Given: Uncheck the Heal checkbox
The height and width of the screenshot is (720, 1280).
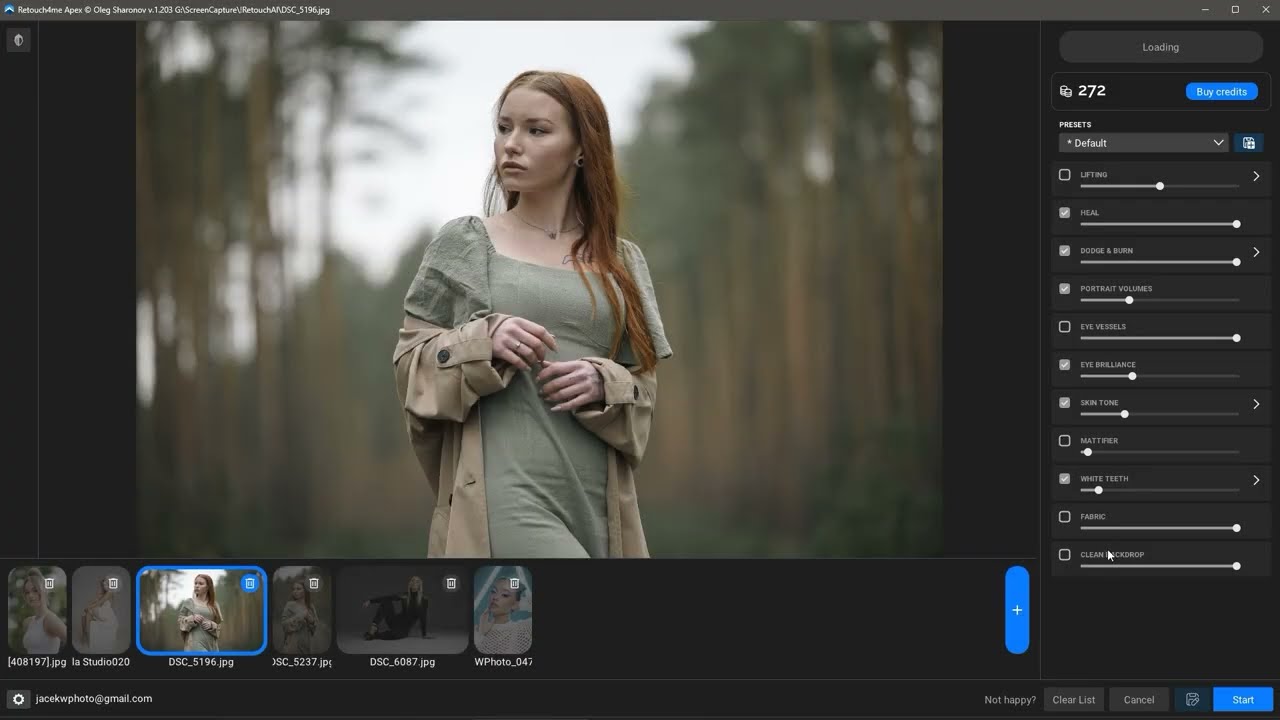Looking at the screenshot, I should coord(1065,213).
